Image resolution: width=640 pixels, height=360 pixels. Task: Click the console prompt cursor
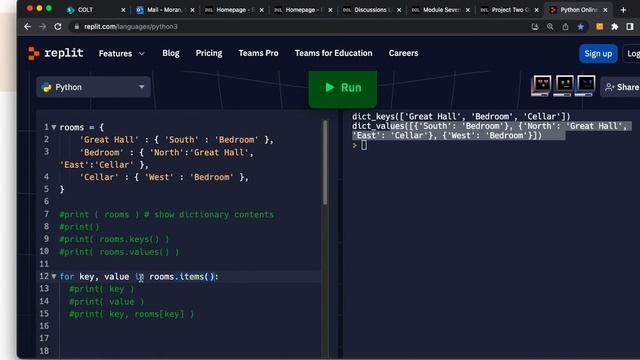(x=364, y=145)
